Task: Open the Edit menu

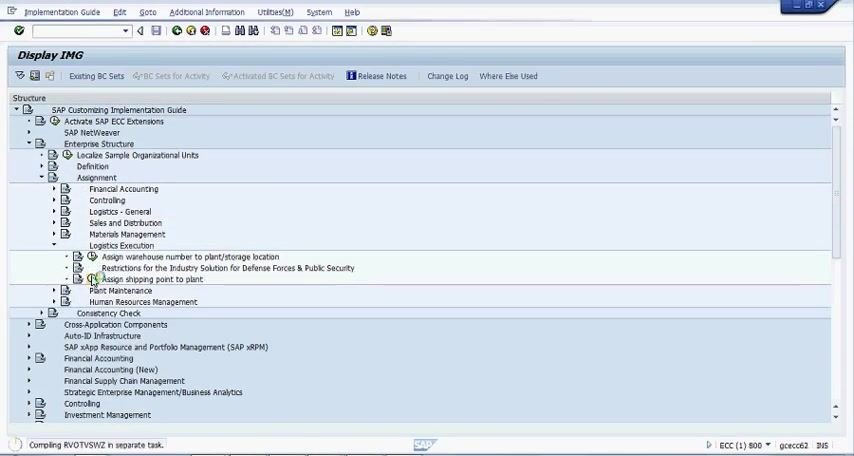Action: tap(120, 12)
